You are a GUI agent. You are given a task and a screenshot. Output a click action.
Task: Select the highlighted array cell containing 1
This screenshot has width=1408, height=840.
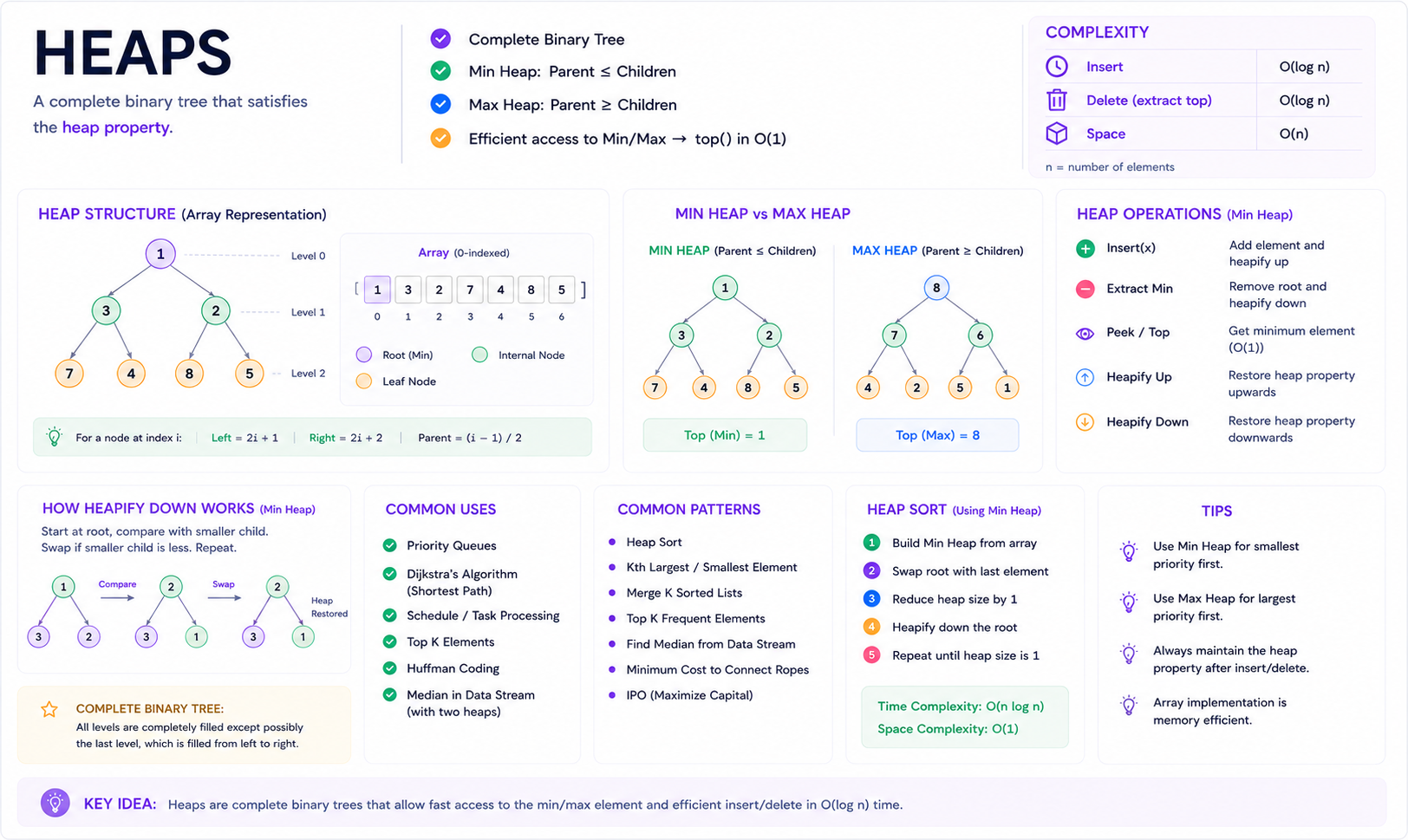[x=377, y=290]
